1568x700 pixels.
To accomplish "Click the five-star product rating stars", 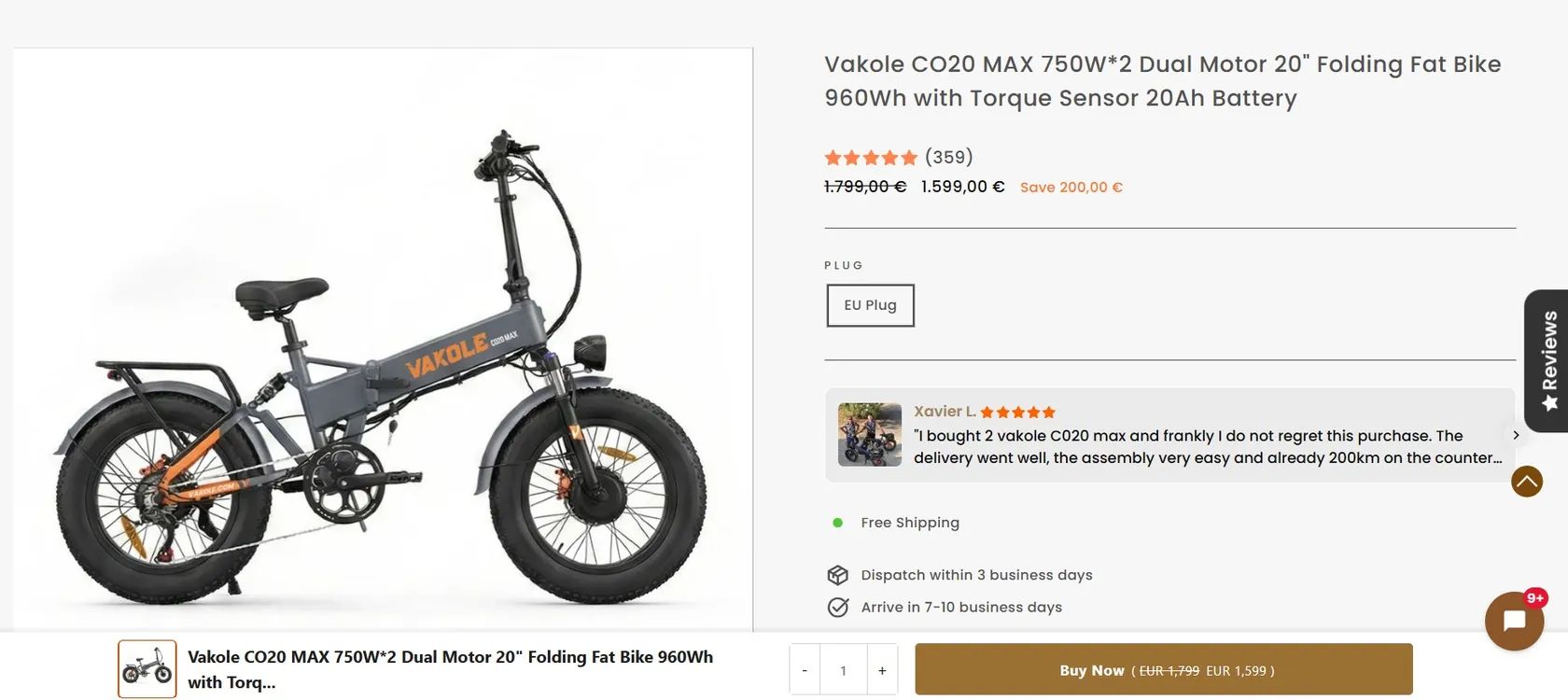I will (871, 158).
